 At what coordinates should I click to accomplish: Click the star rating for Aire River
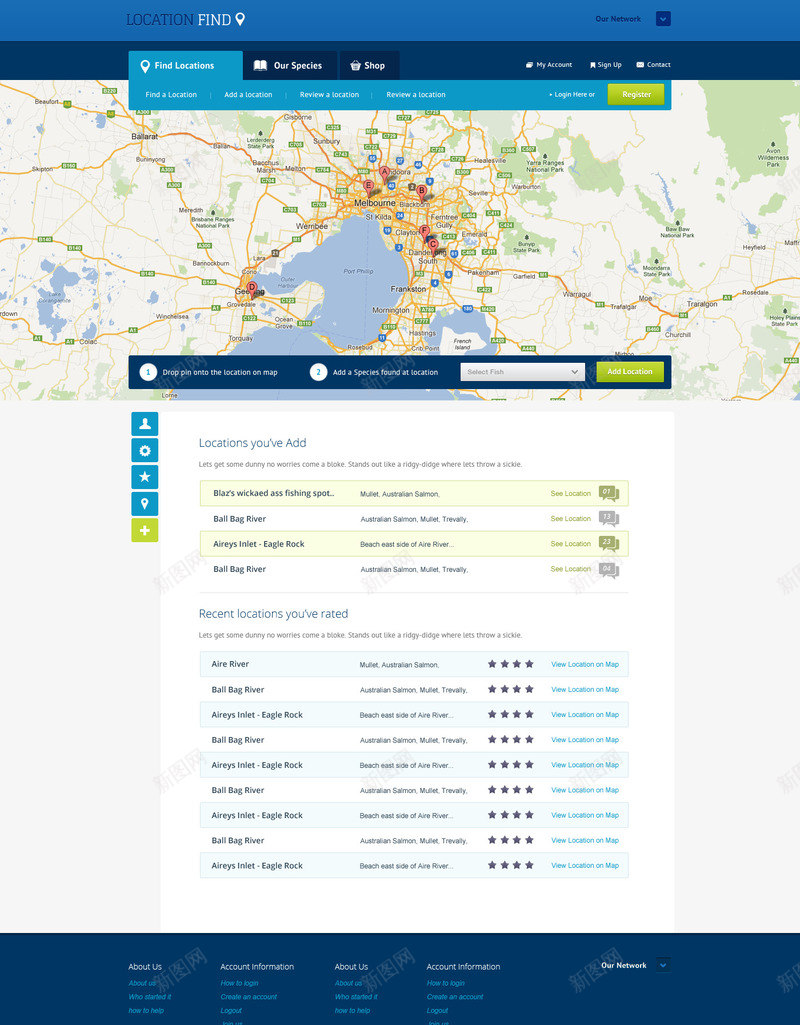(510, 664)
